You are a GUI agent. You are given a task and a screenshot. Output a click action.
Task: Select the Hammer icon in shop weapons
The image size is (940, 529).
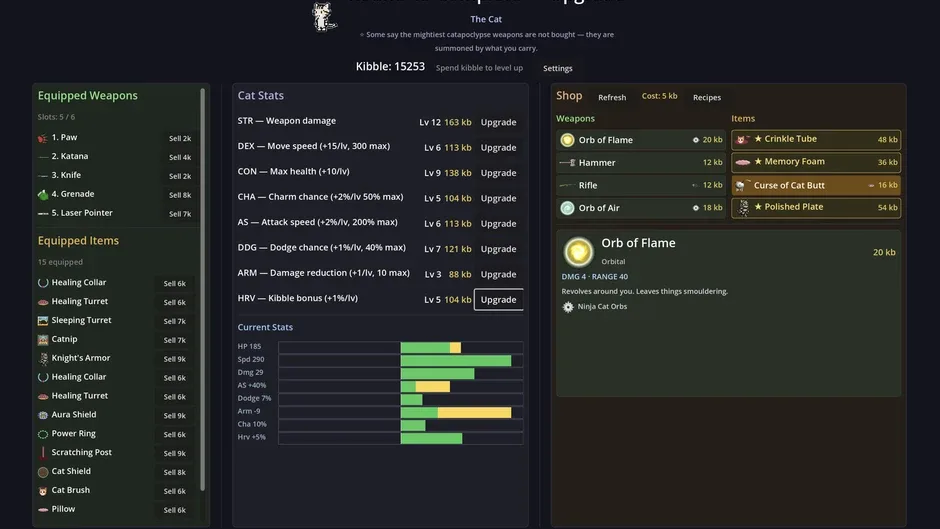click(567, 163)
